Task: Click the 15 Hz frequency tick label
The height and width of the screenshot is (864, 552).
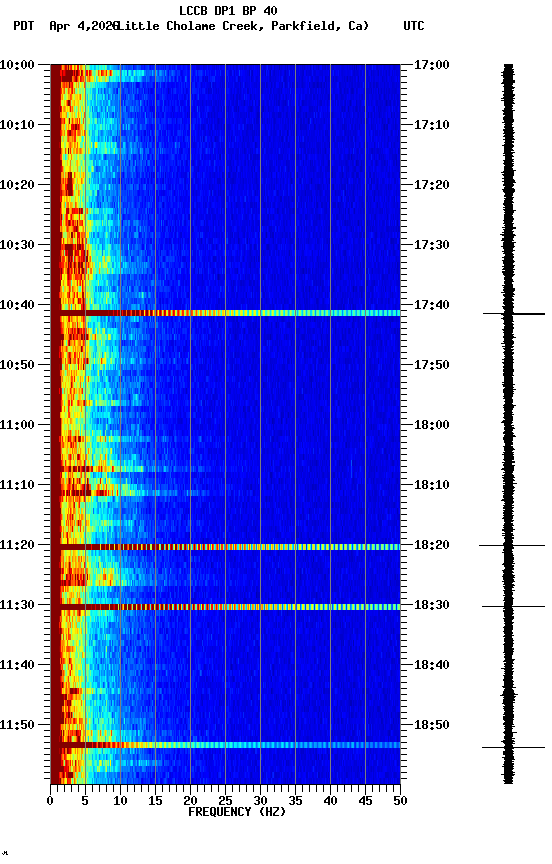Action: pos(155,801)
